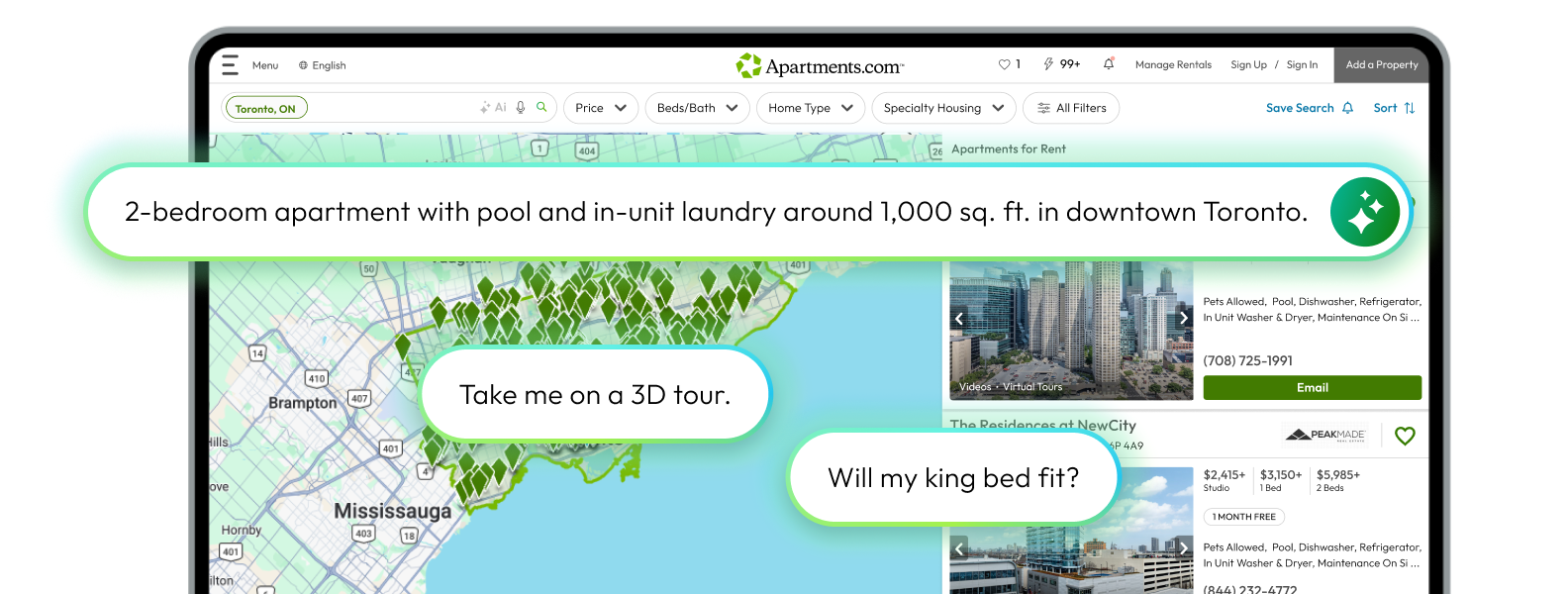The width and height of the screenshot is (1568, 594).
Task: Click the Email button on first listing
Action: (x=1312, y=388)
